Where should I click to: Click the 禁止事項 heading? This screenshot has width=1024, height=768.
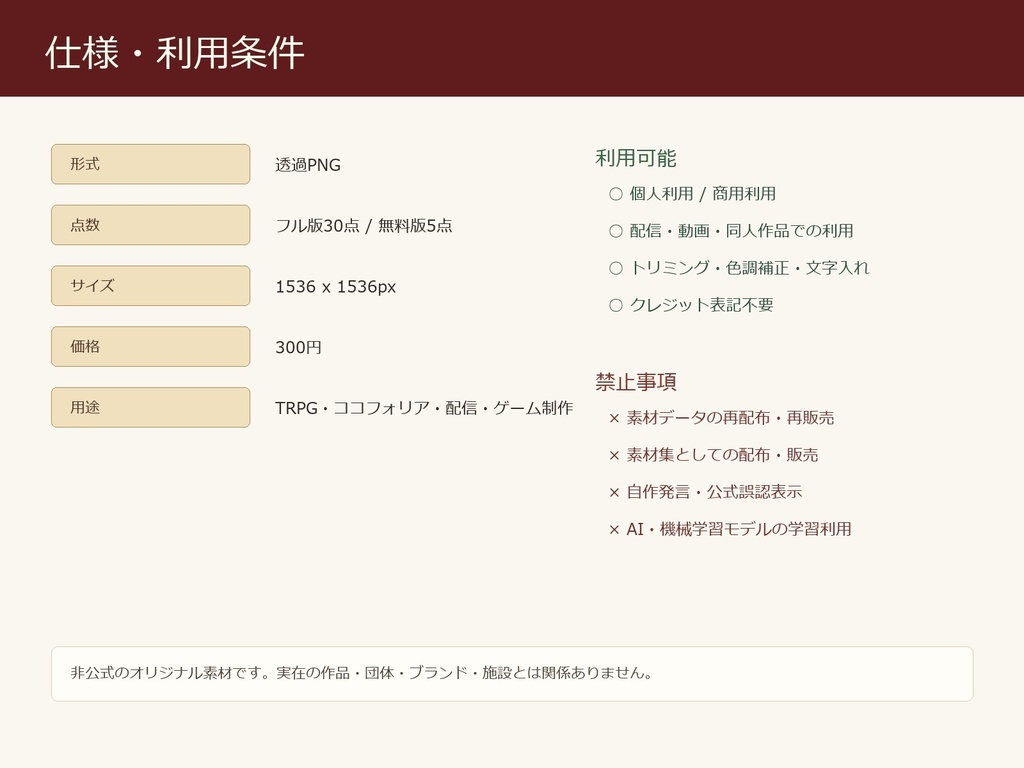(x=635, y=382)
